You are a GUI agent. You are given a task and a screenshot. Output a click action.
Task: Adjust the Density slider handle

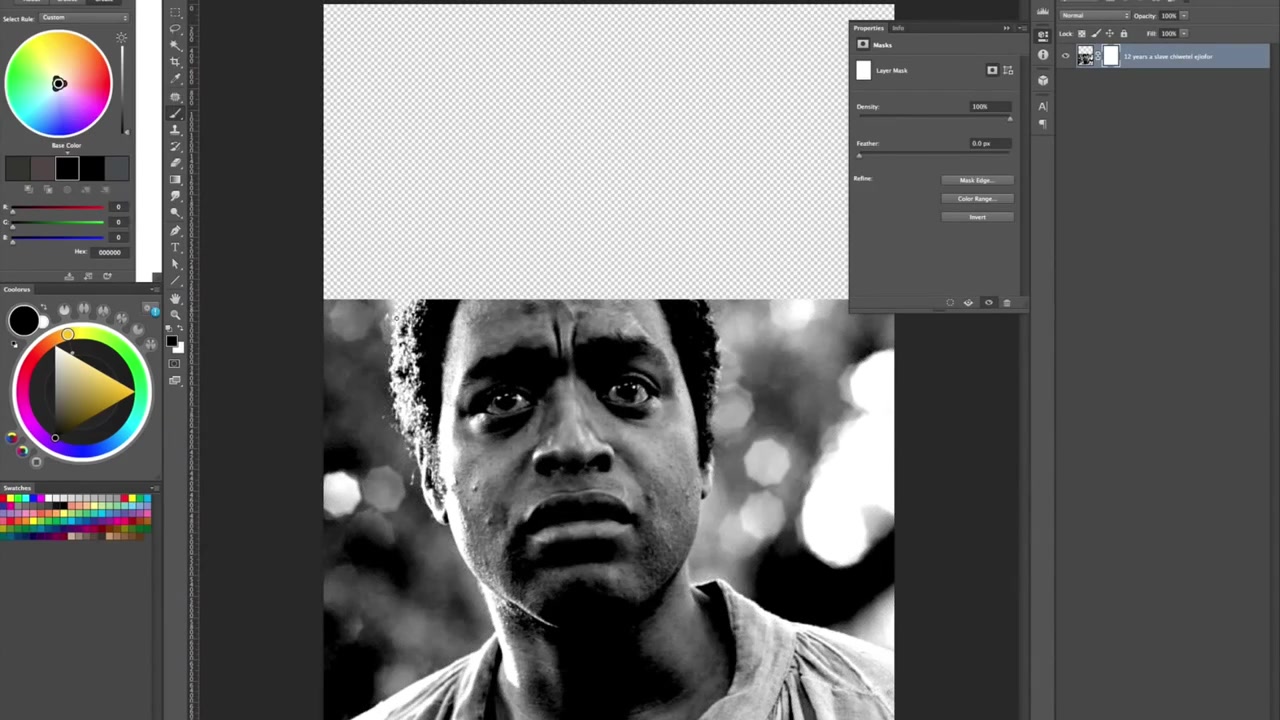1009,119
